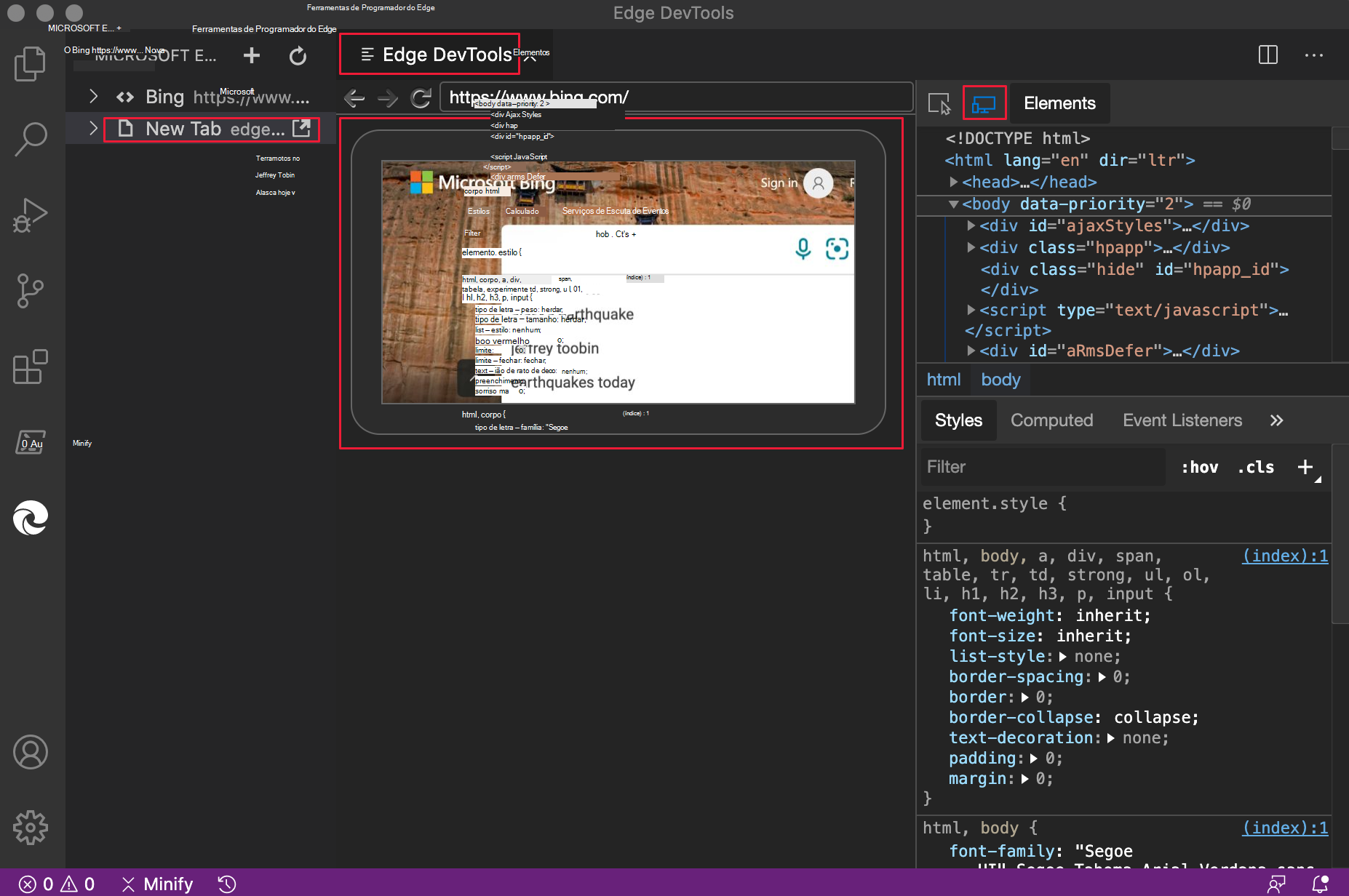This screenshot has width=1349, height=896.
Task: Open the Source Control view
Action: tap(30, 291)
